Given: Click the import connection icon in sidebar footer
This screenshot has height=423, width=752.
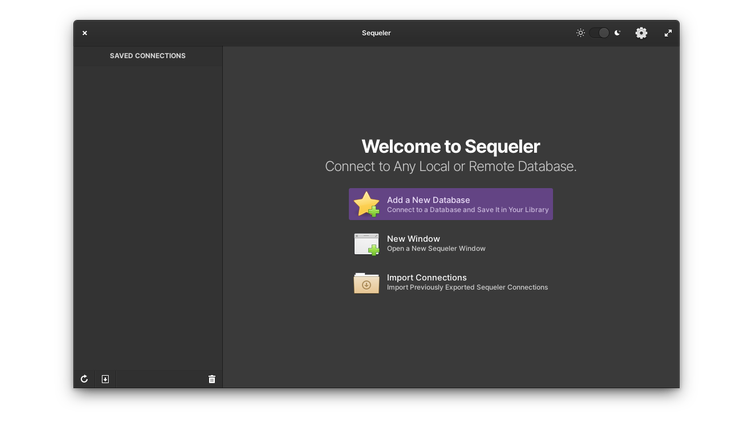Looking at the screenshot, I should coord(106,379).
